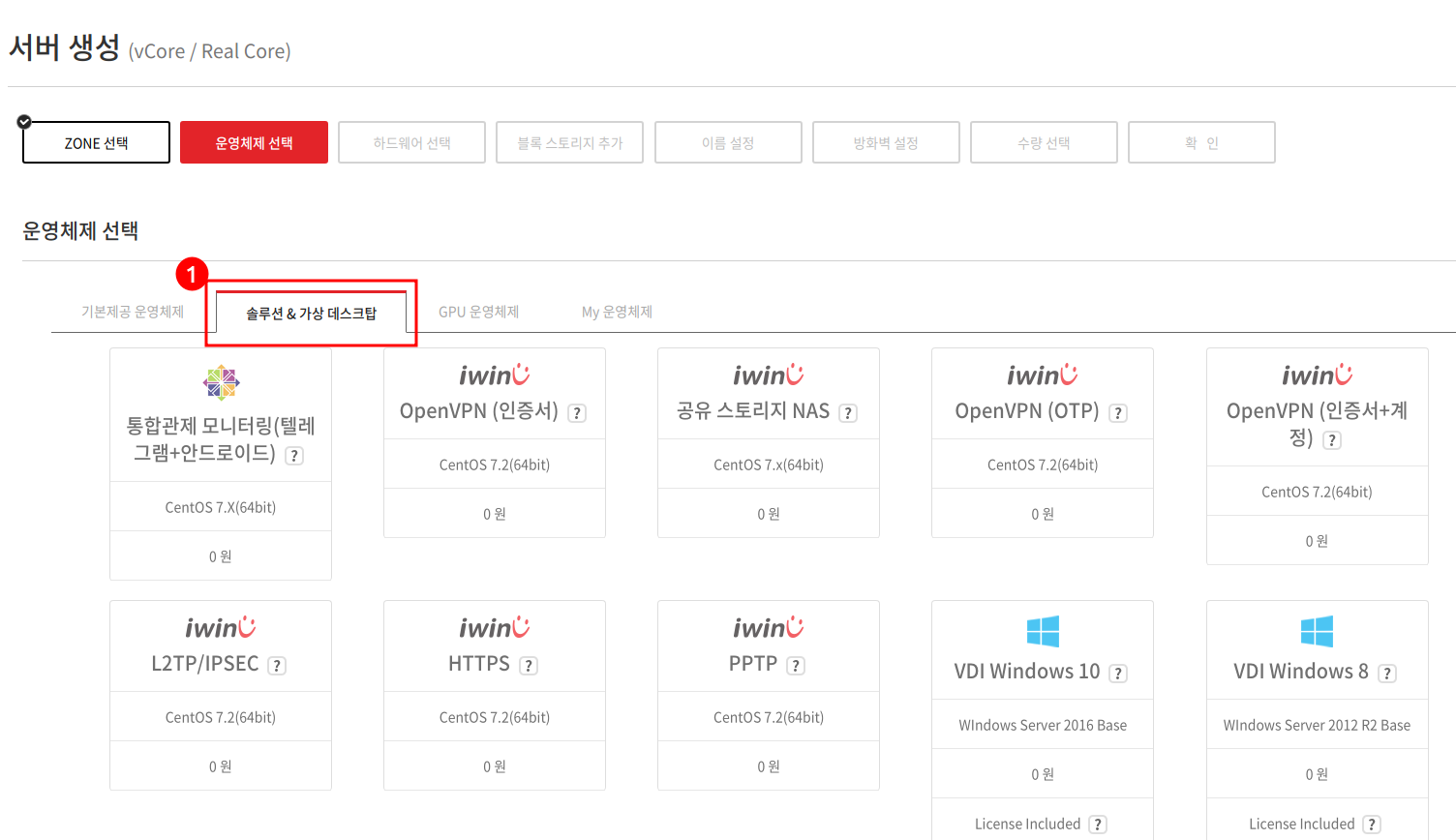Click Windows Server 2012 R2 Base text

(1317, 725)
